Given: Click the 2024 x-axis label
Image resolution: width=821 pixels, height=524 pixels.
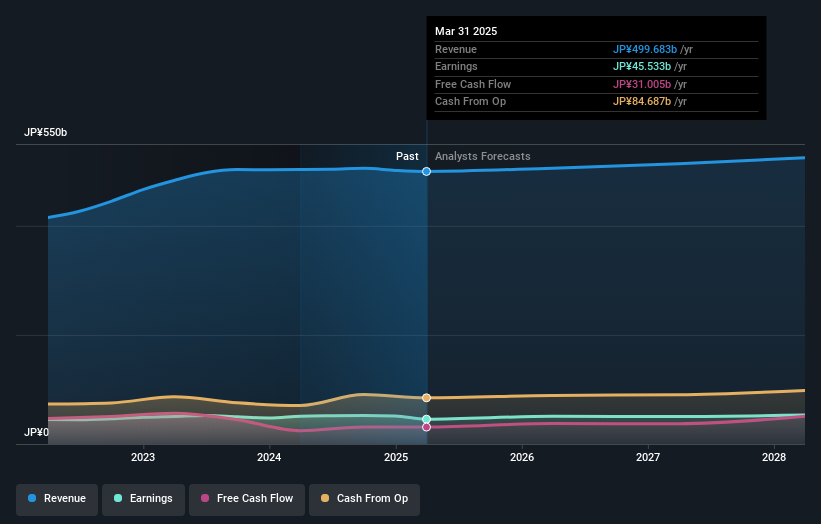Looking at the screenshot, I should 269,457.
